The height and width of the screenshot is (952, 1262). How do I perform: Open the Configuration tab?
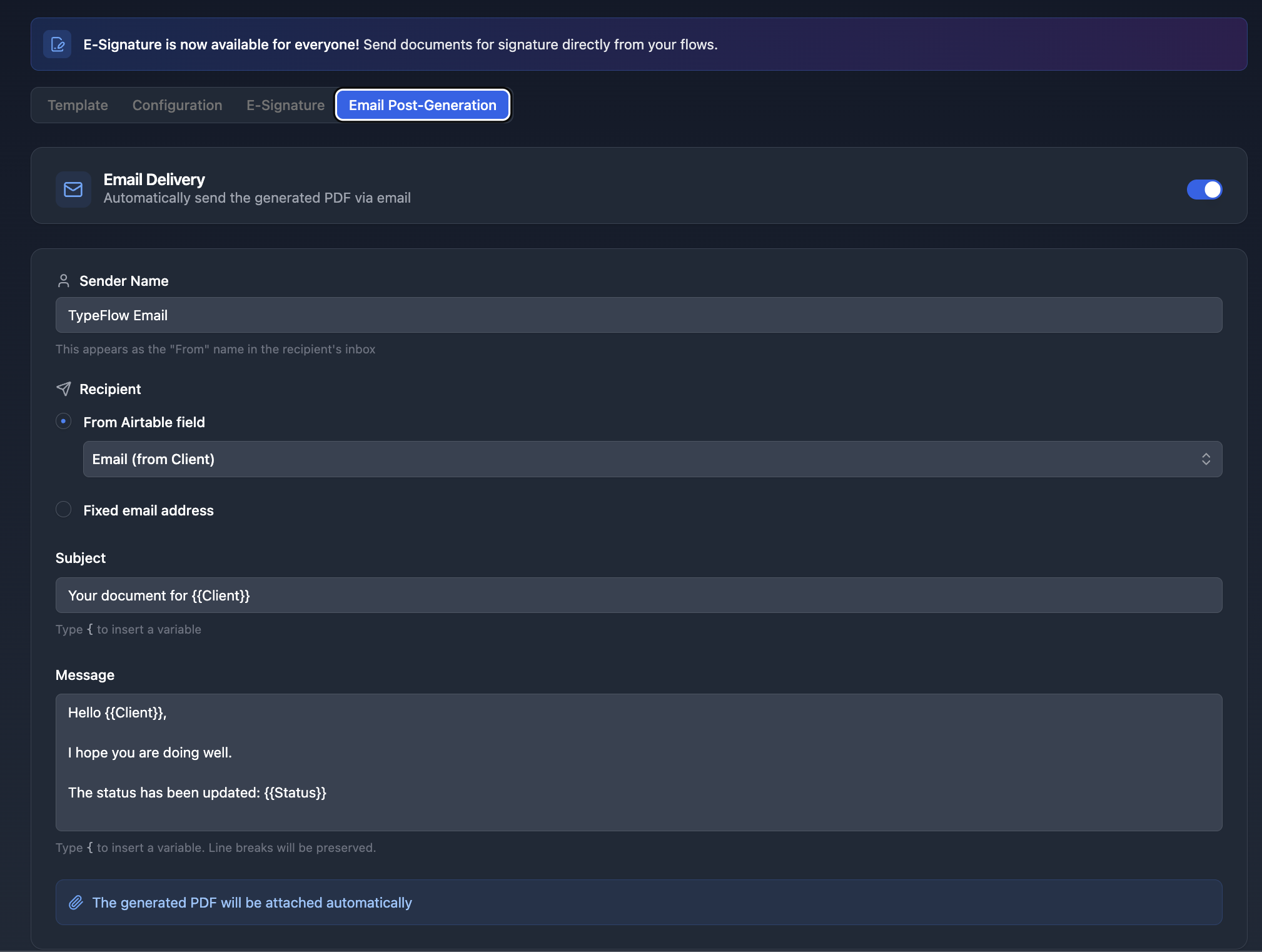coord(177,105)
